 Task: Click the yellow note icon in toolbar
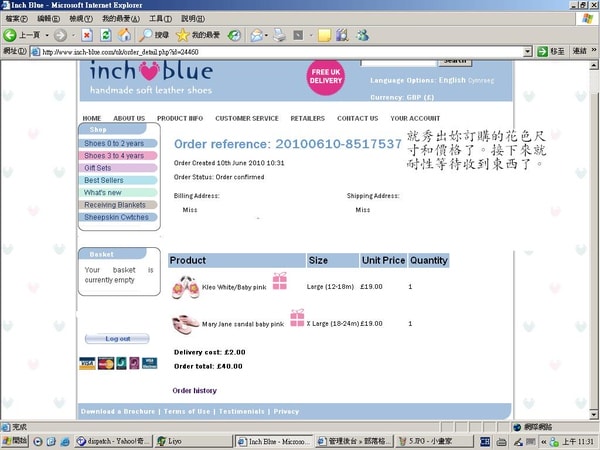pos(324,36)
